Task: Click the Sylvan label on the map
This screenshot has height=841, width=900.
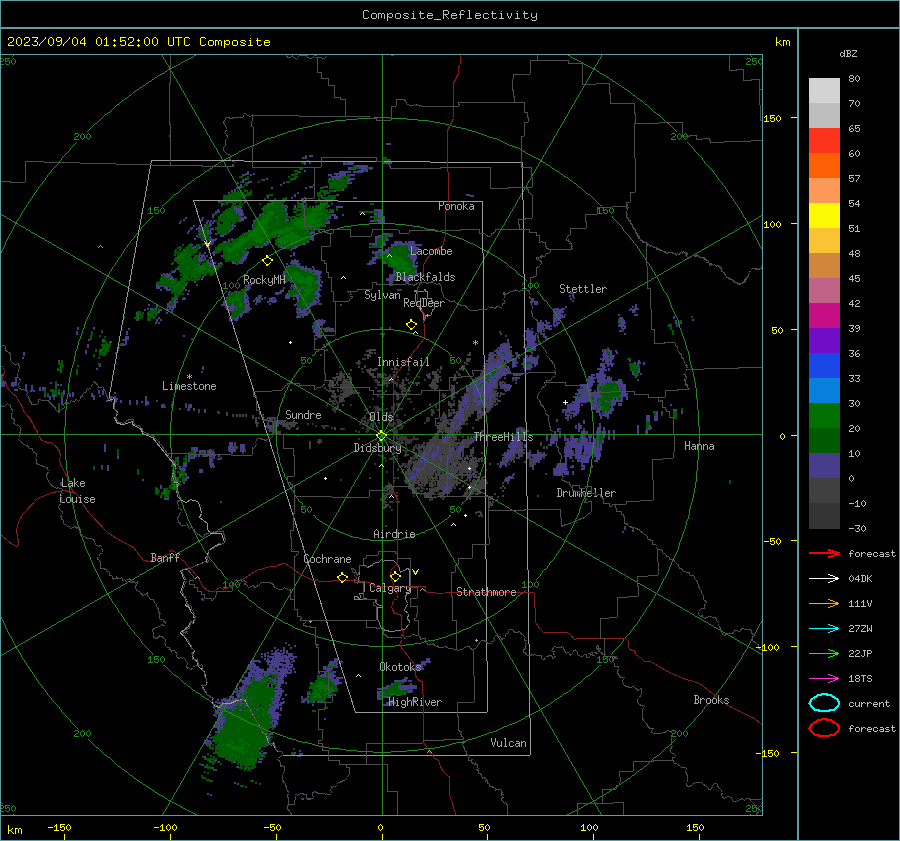Action: 382,295
